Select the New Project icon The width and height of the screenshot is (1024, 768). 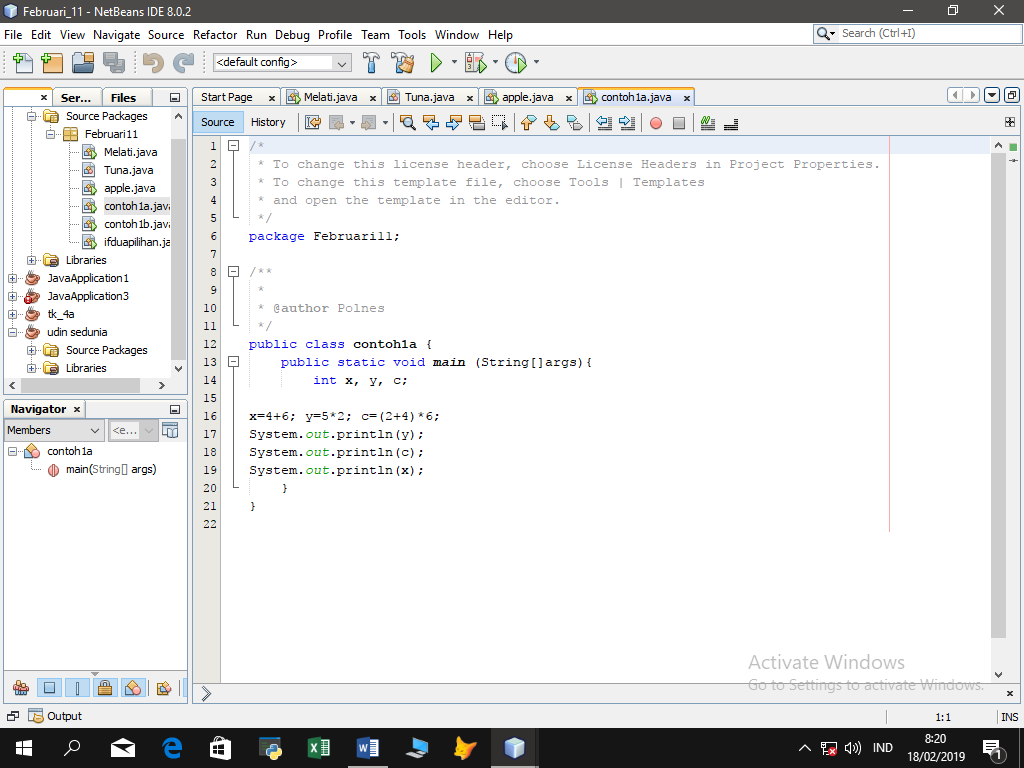[x=51, y=62]
